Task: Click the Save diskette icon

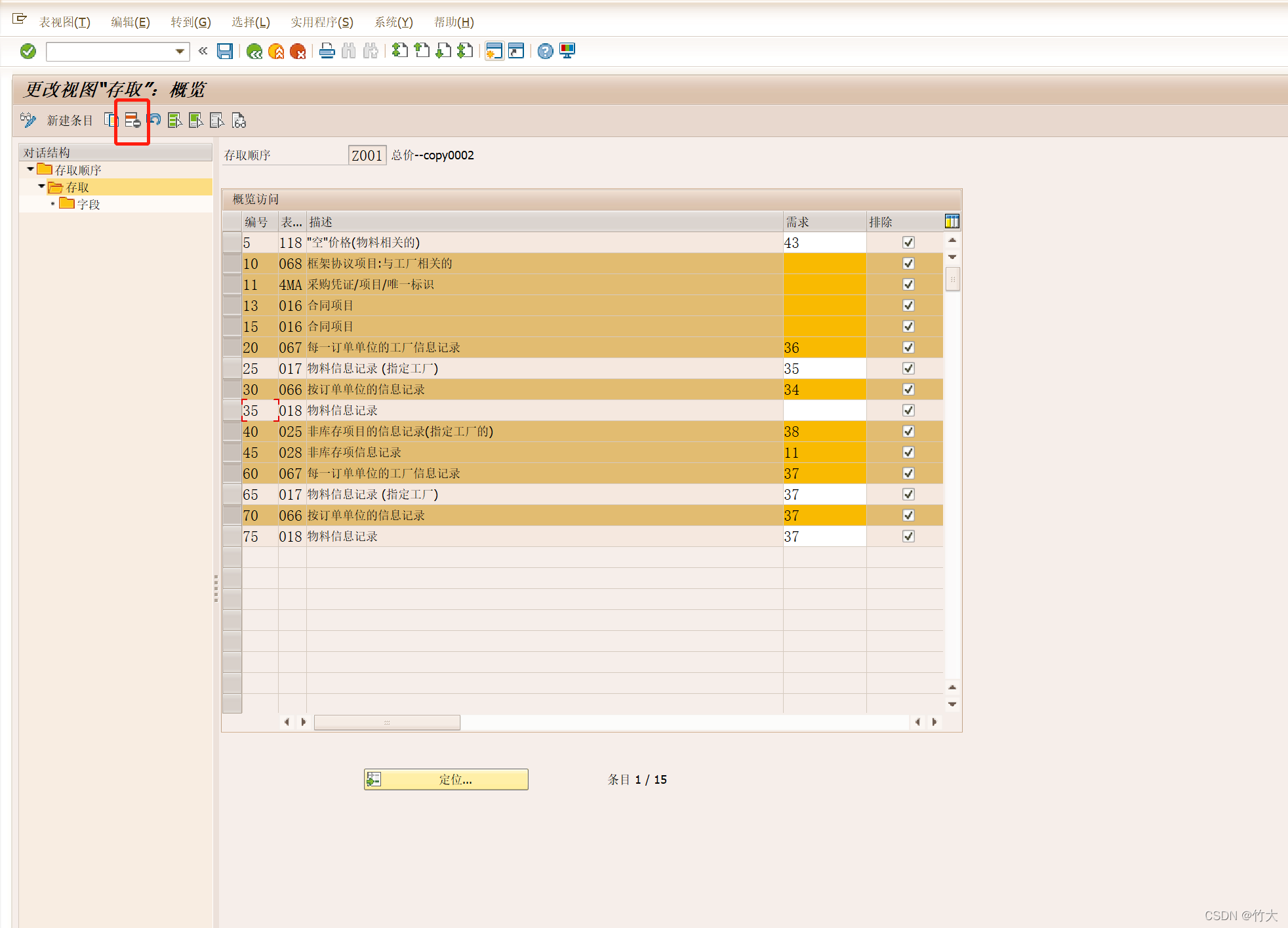Action: 225,51
